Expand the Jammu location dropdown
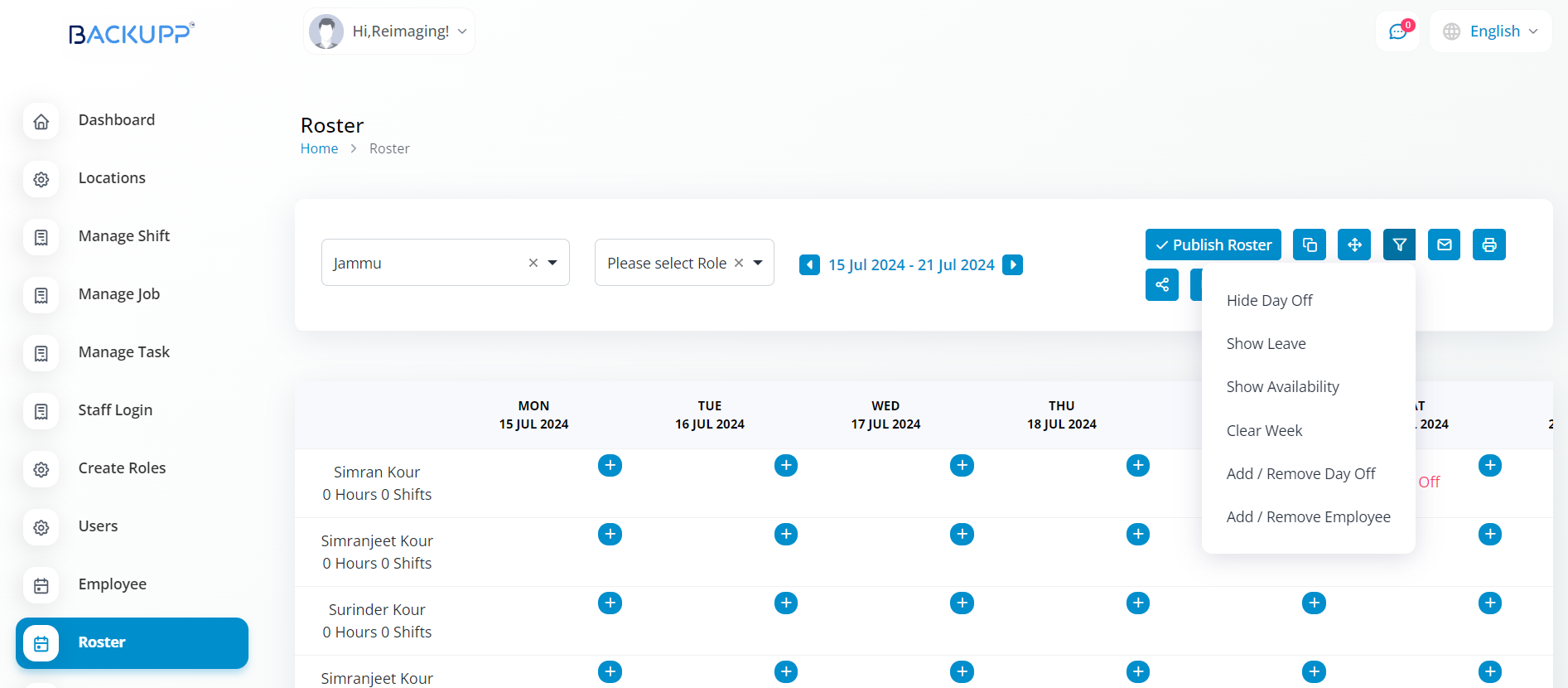 coord(552,263)
